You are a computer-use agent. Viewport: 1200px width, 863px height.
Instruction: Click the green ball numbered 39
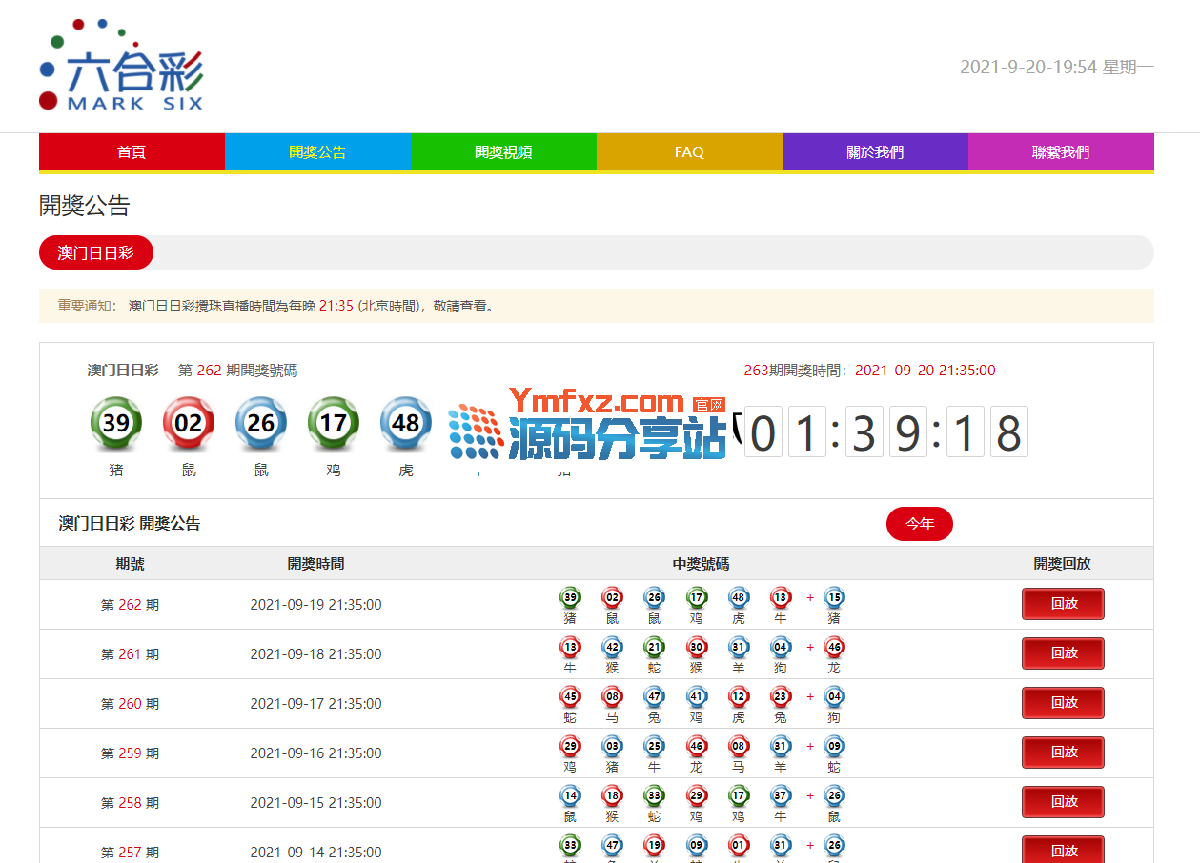click(x=116, y=423)
